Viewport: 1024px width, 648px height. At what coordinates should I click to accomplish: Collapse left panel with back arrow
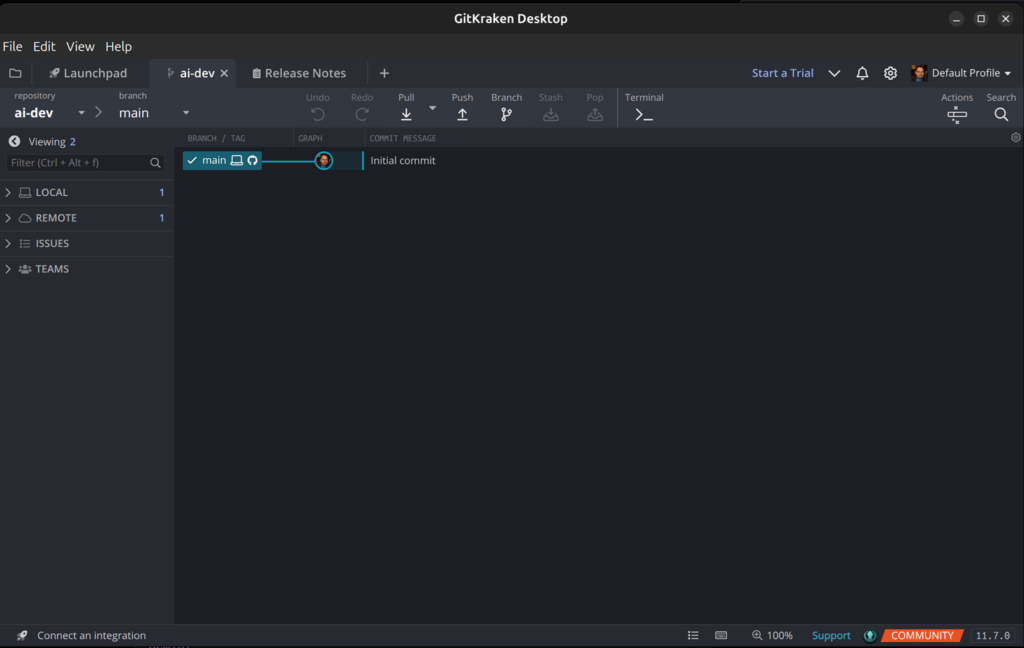point(14,142)
